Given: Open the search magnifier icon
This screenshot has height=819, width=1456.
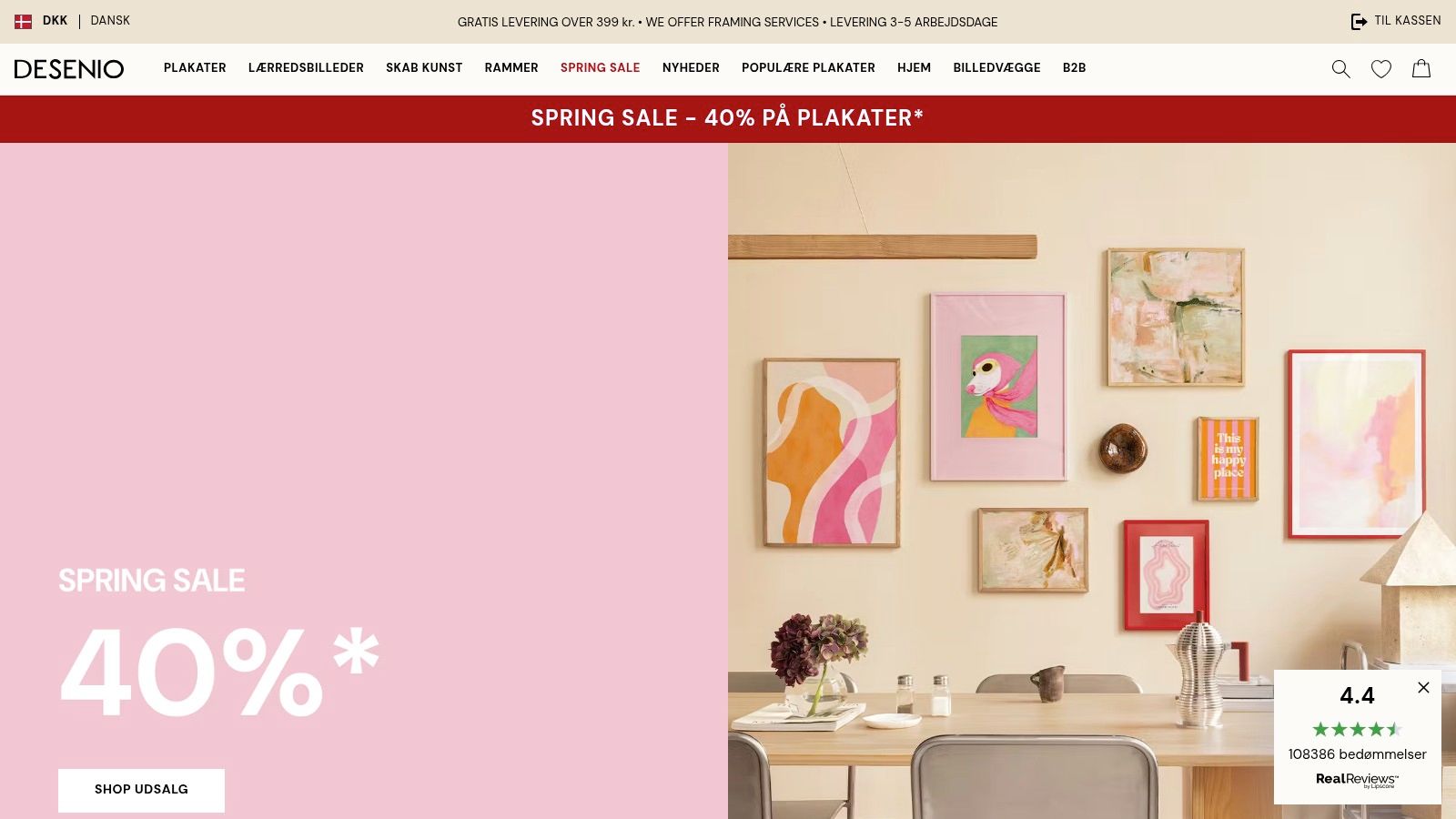Looking at the screenshot, I should tap(1340, 69).
